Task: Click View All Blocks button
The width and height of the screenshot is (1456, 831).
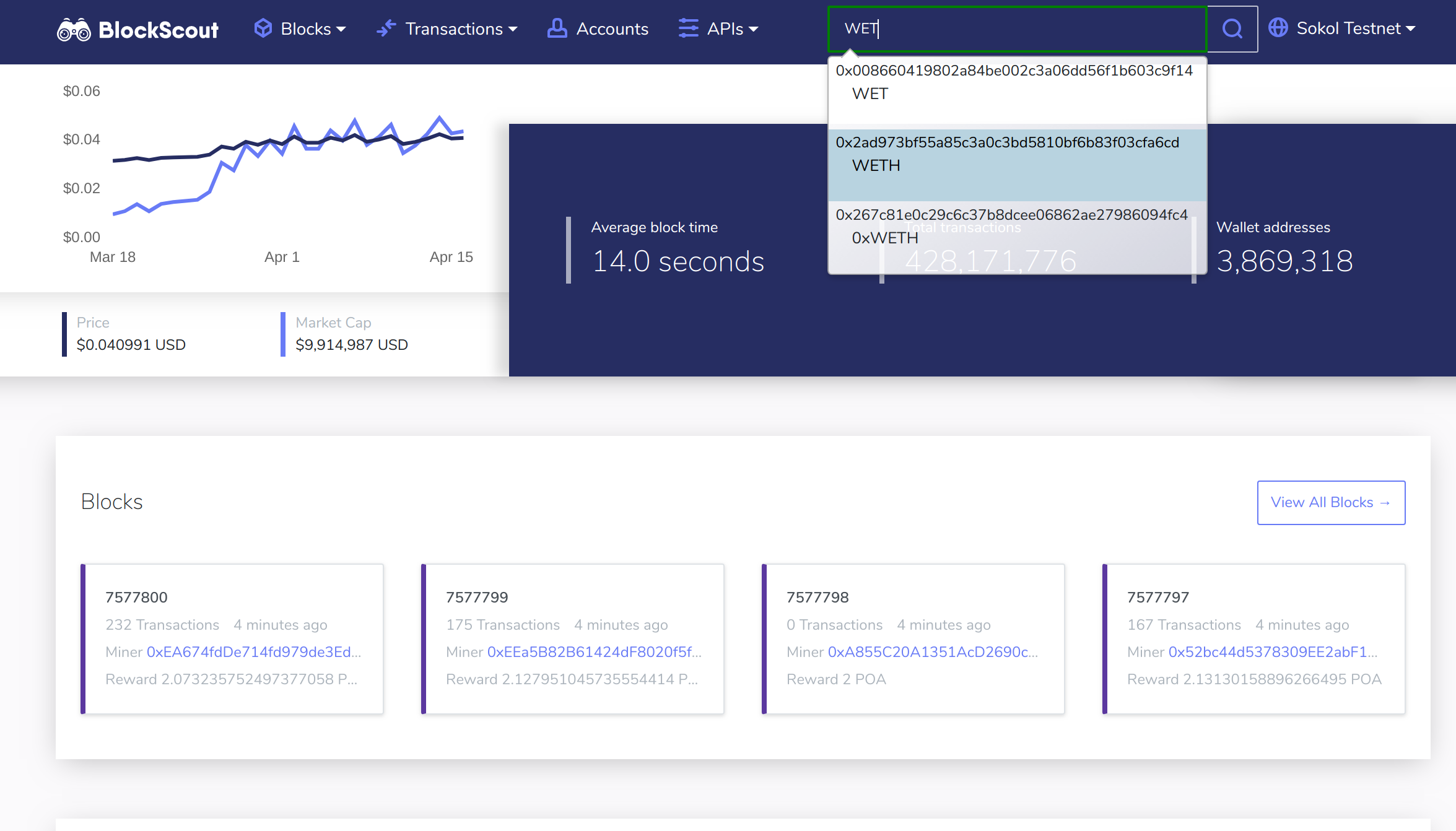Action: coord(1331,502)
